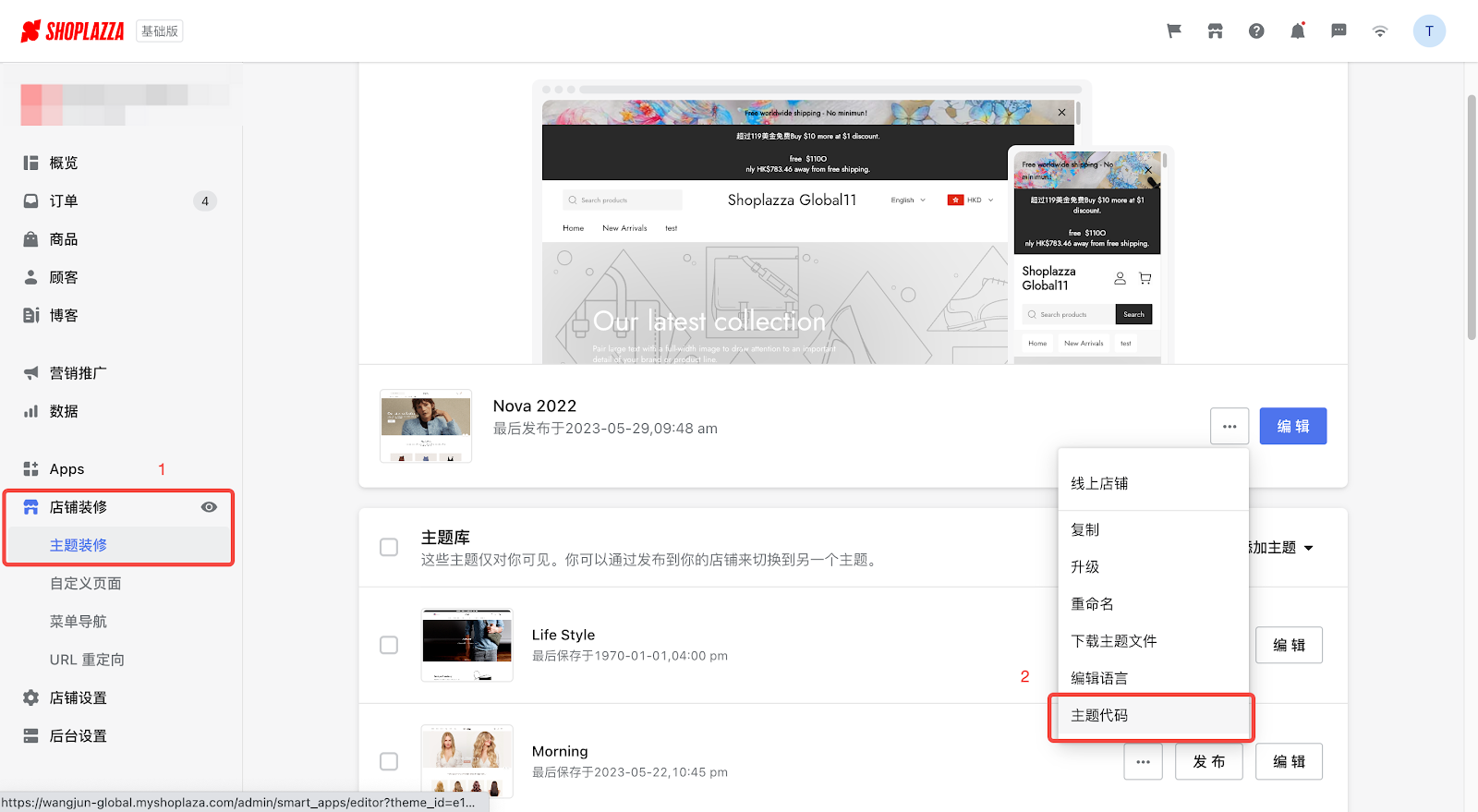Open the chat message icon

(1339, 31)
